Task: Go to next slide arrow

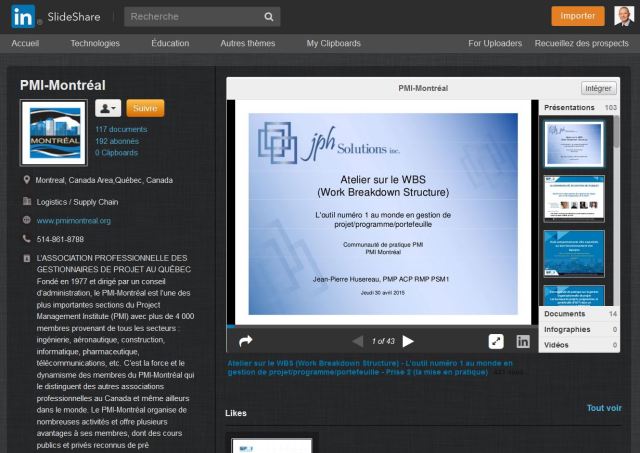Action: point(408,341)
